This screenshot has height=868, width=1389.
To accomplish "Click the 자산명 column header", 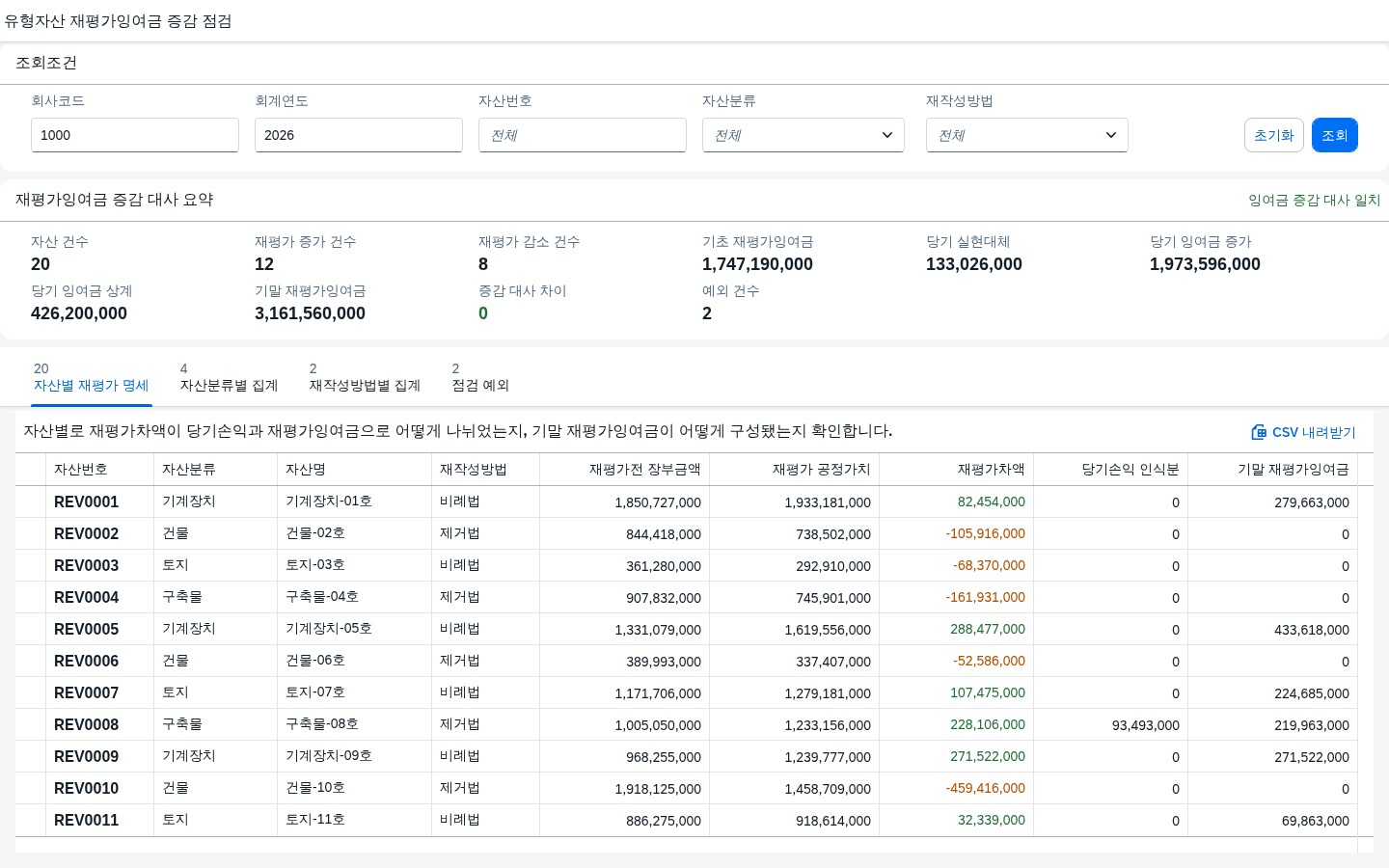I will (x=355, y=470).
